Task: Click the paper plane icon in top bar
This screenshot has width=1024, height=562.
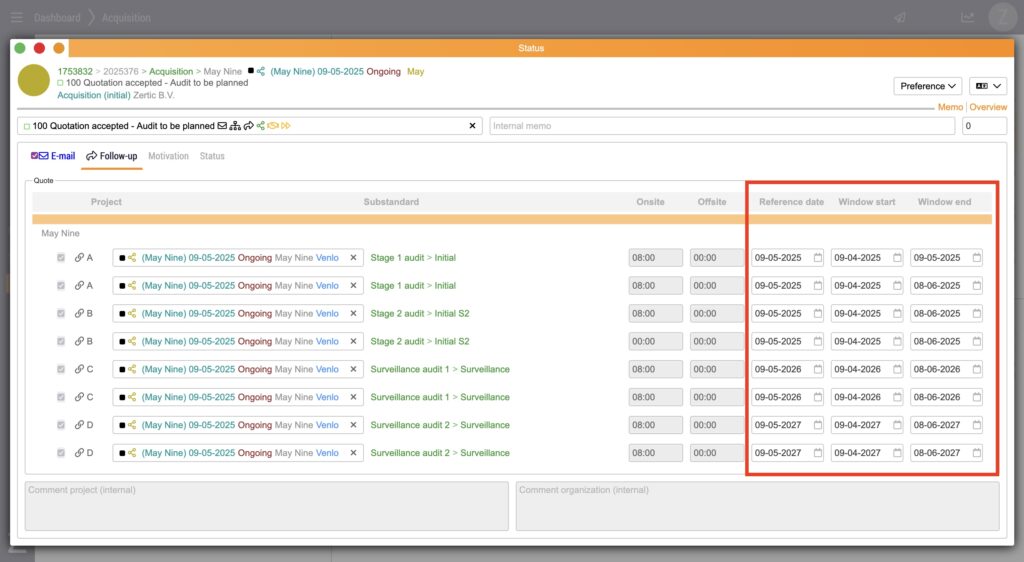Action: point(900,17)
